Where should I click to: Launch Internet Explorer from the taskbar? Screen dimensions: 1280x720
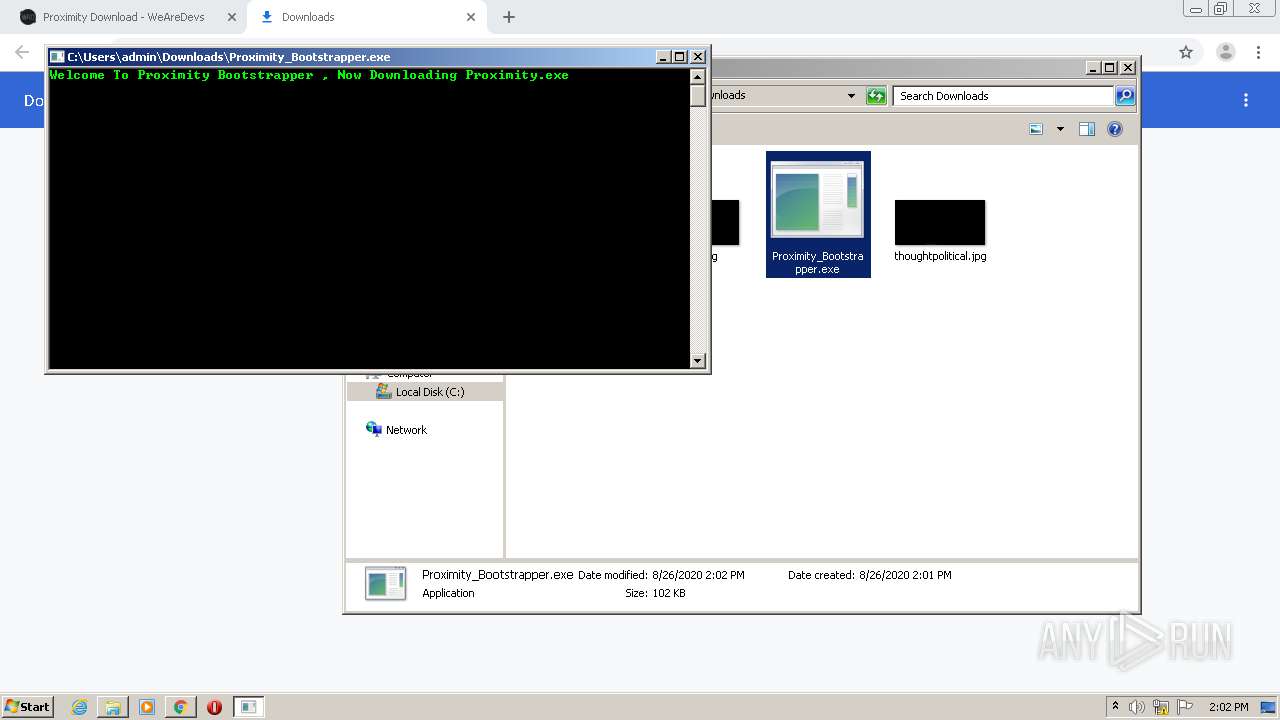coord(80,707)
